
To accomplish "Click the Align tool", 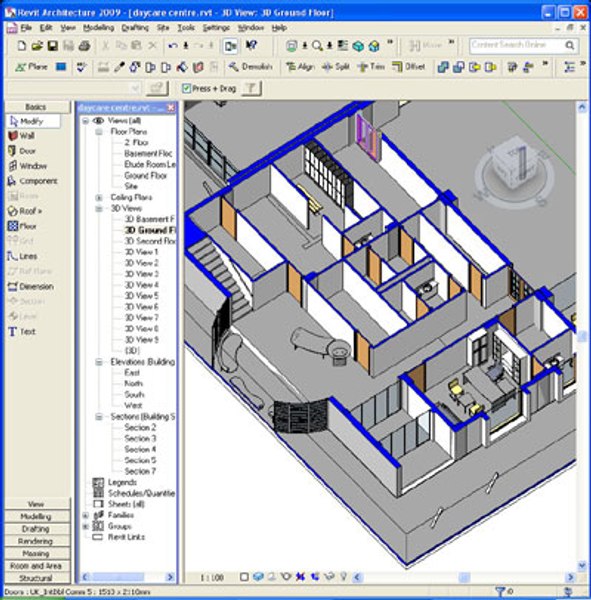I will 300,67.
